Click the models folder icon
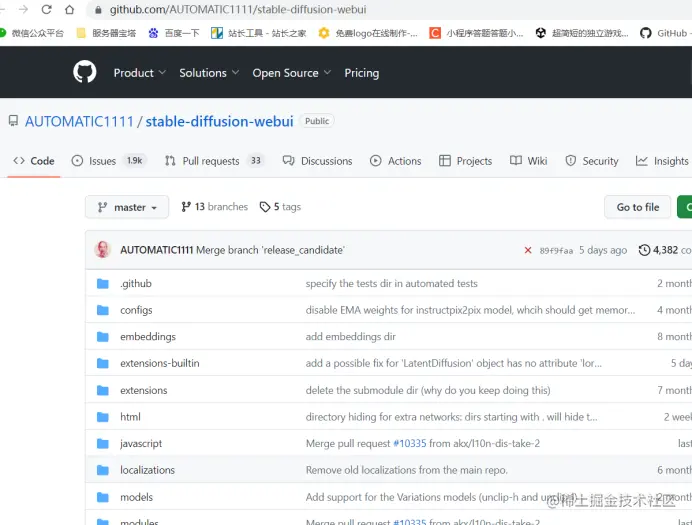The height and width of the screenshot is (525, 692). [103, 497]
